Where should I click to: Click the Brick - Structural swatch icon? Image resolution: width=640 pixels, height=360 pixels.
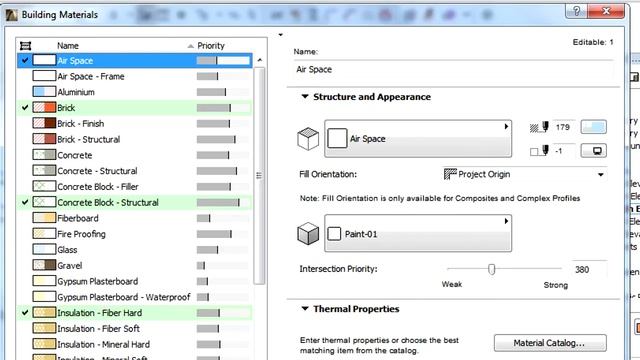tap(44, 139)
